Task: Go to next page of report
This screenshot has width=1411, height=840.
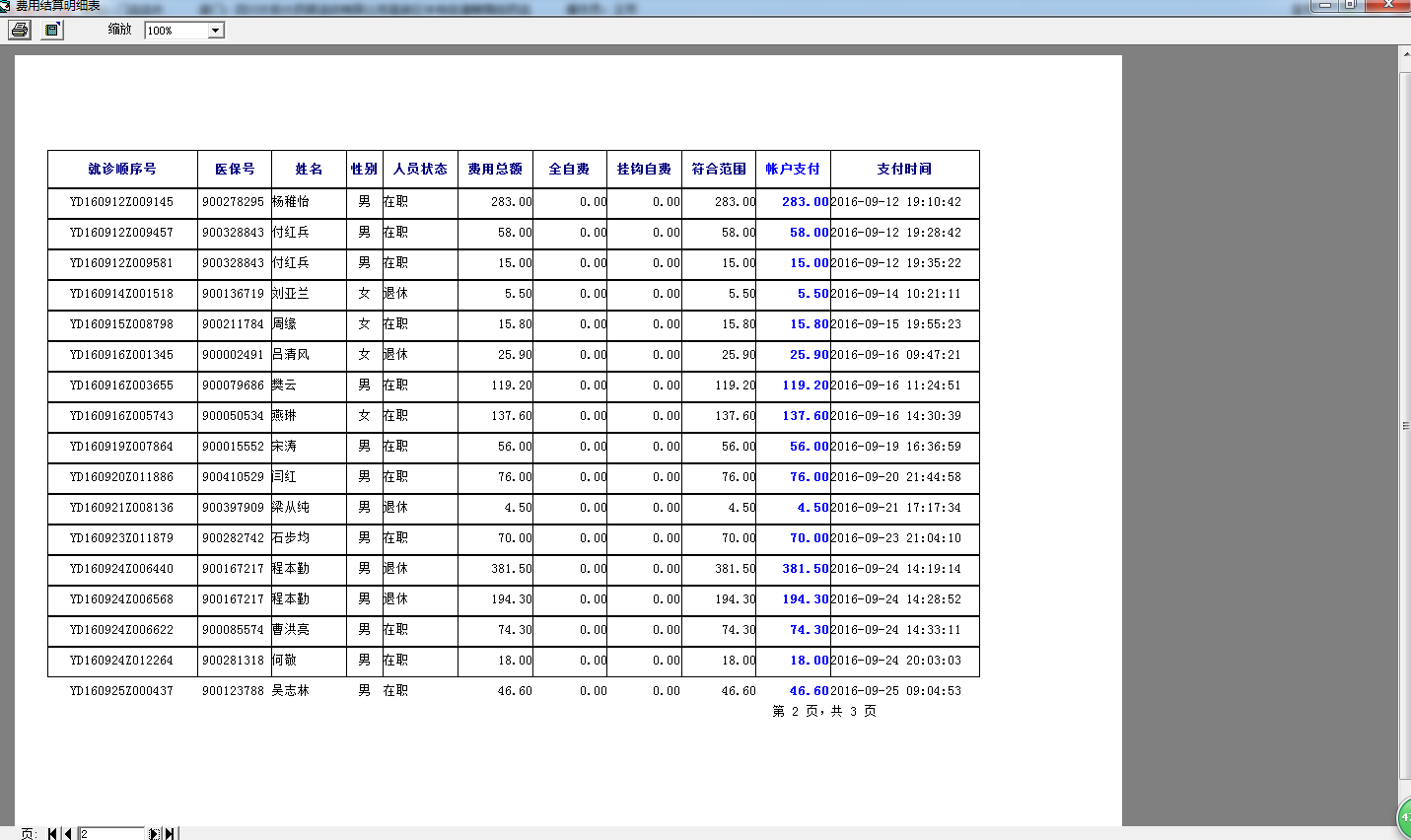Action: (155, 833)
